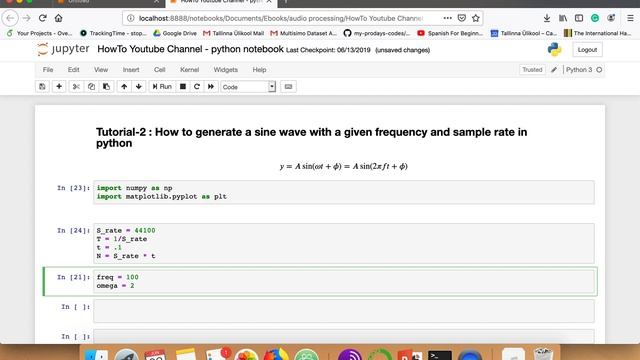
Task: Paste cells below in Jupyter toolbar
Action: [106, 87]
